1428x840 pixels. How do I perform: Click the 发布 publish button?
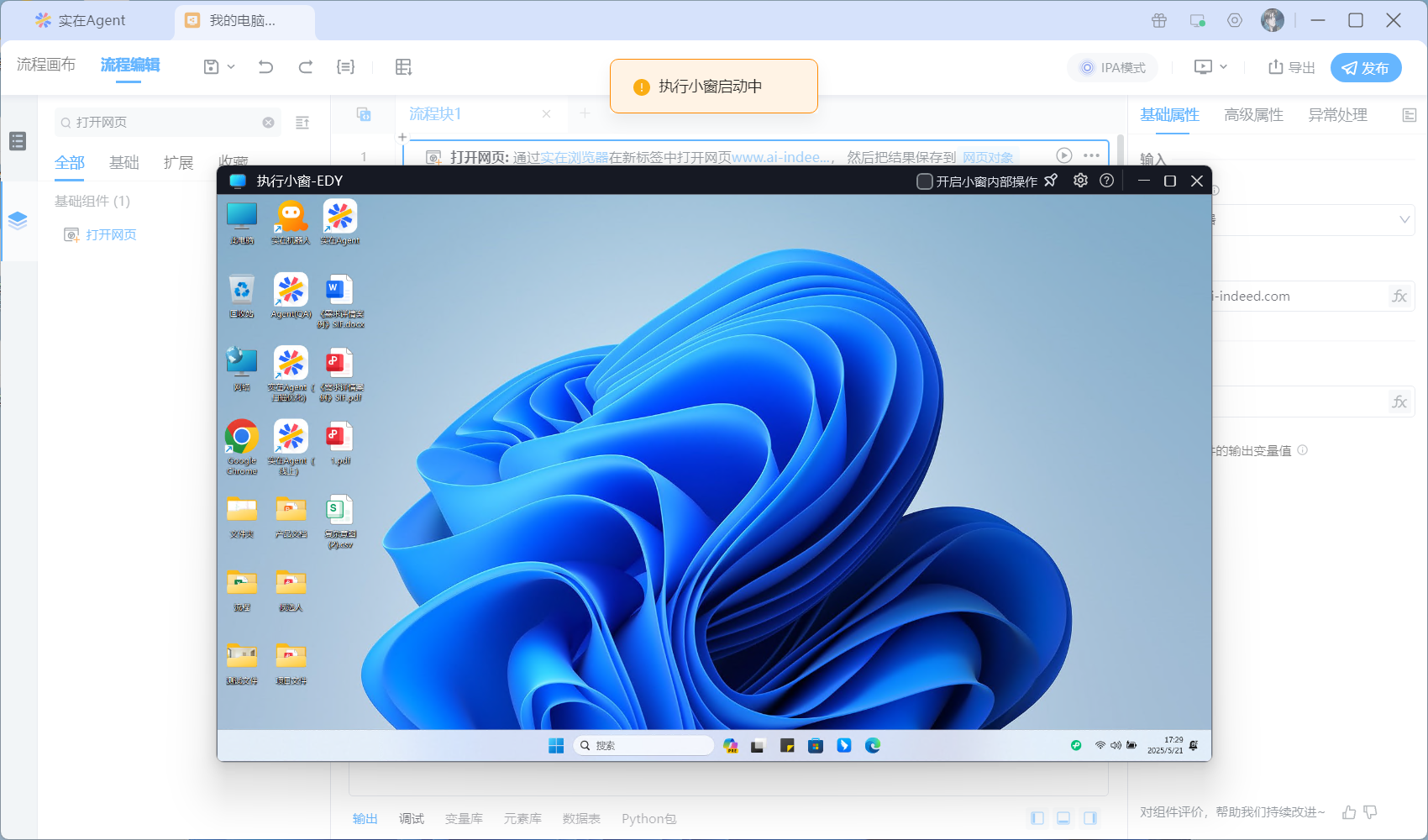coord(1365,68)
